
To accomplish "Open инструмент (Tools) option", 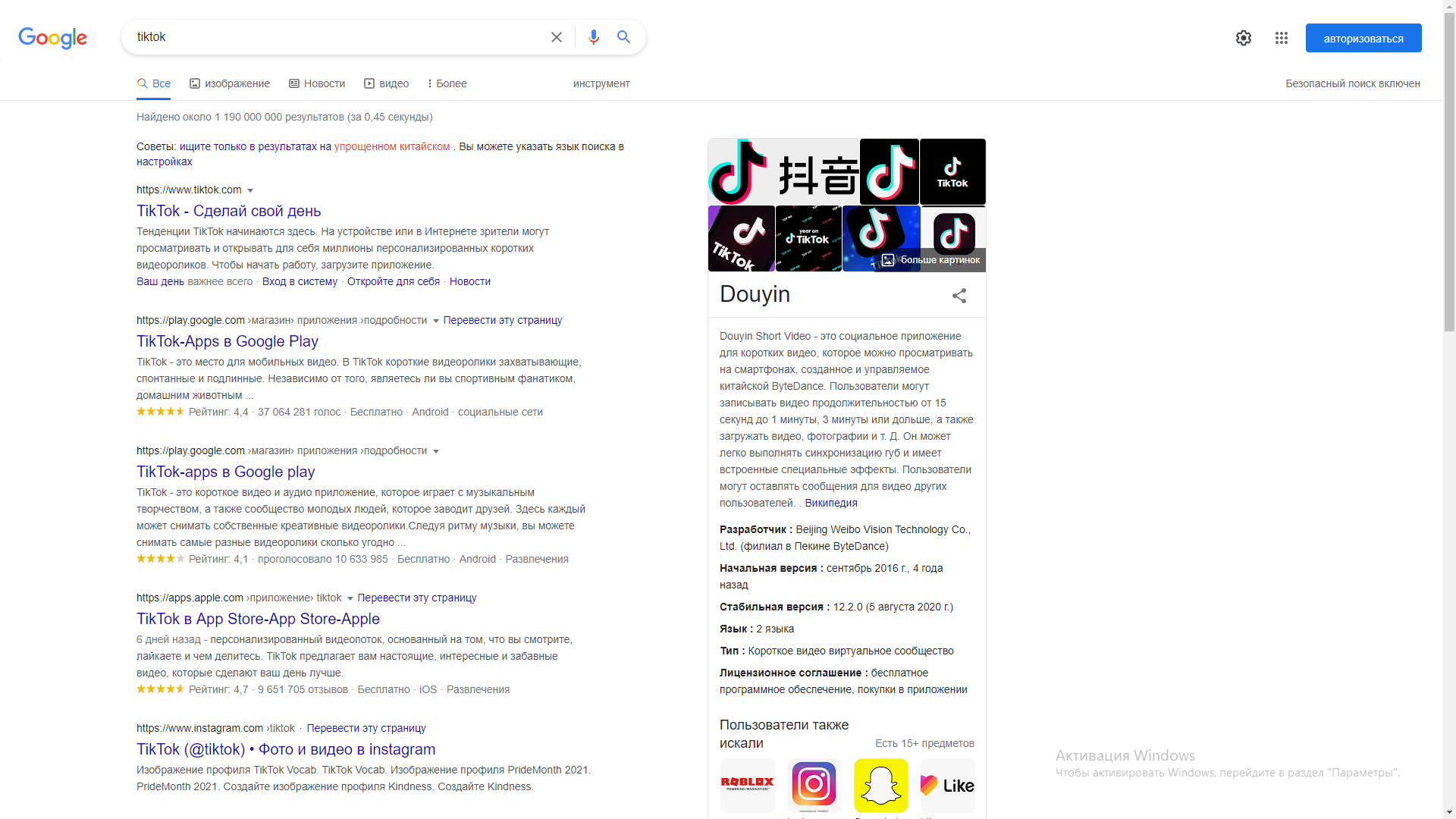I will (x=601, y=83).
